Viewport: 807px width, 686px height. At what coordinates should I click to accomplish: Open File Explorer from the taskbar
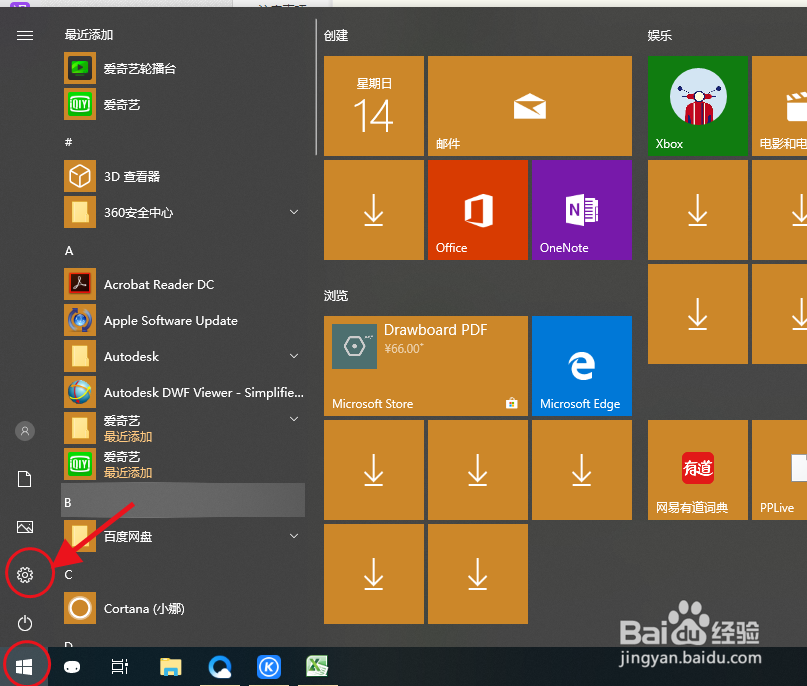[170, 666]
